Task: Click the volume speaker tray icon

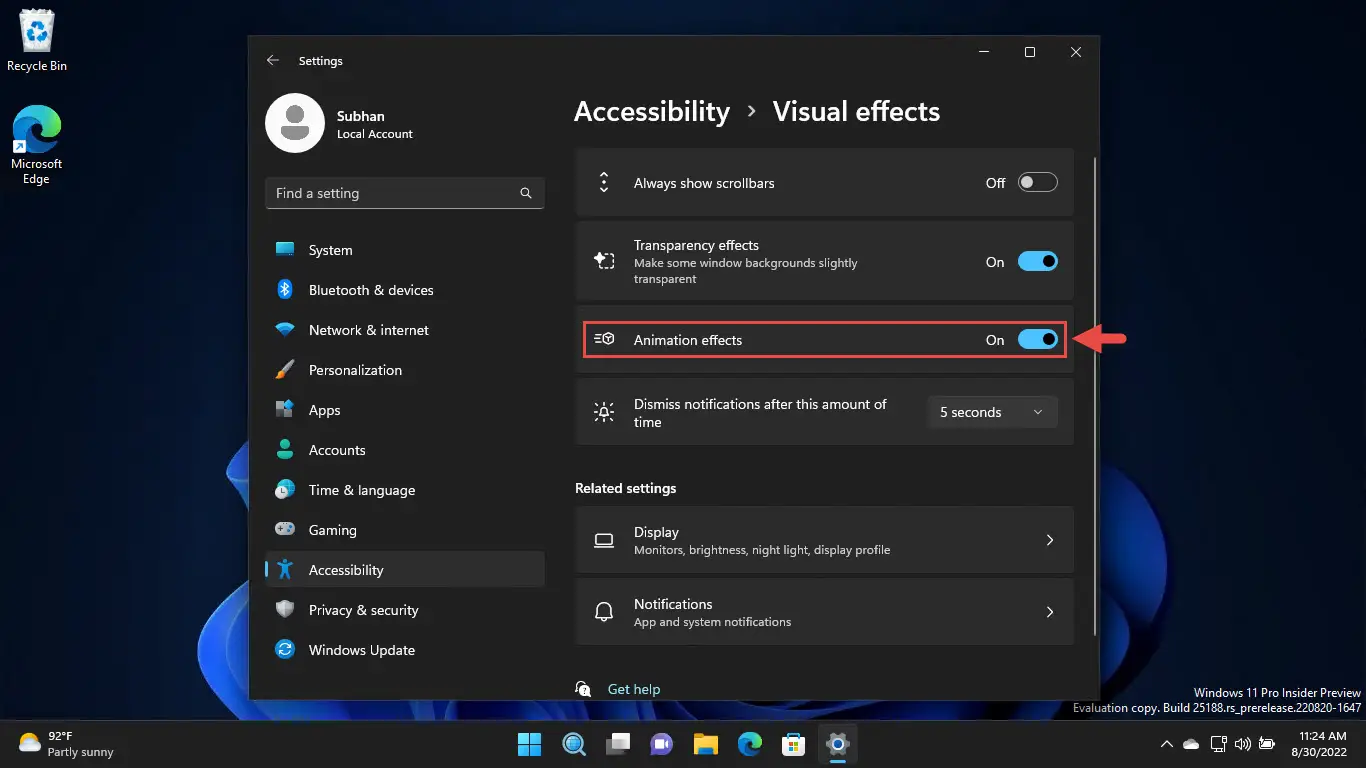Action: (x=1243, y=744)
